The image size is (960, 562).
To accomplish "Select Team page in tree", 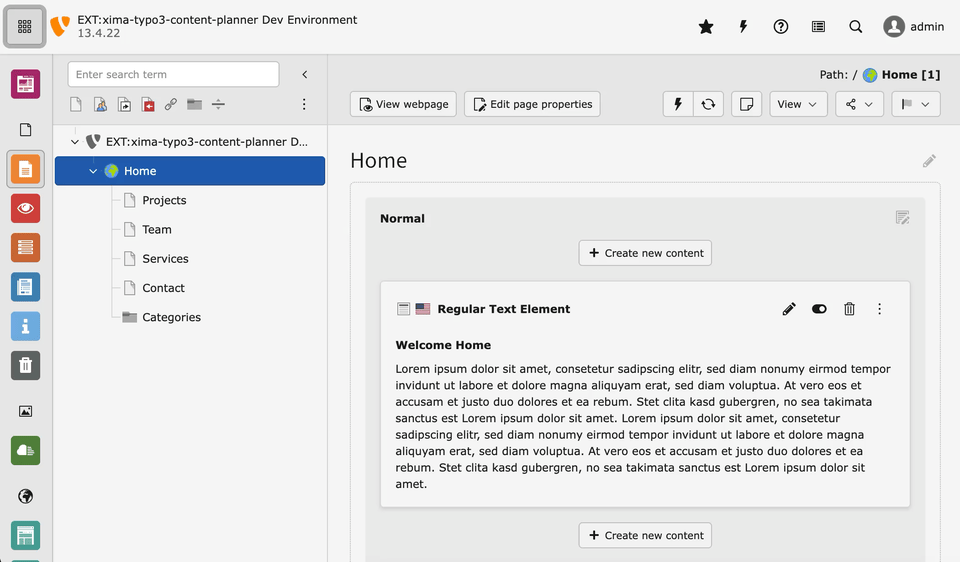I will (x=157, y=230).
